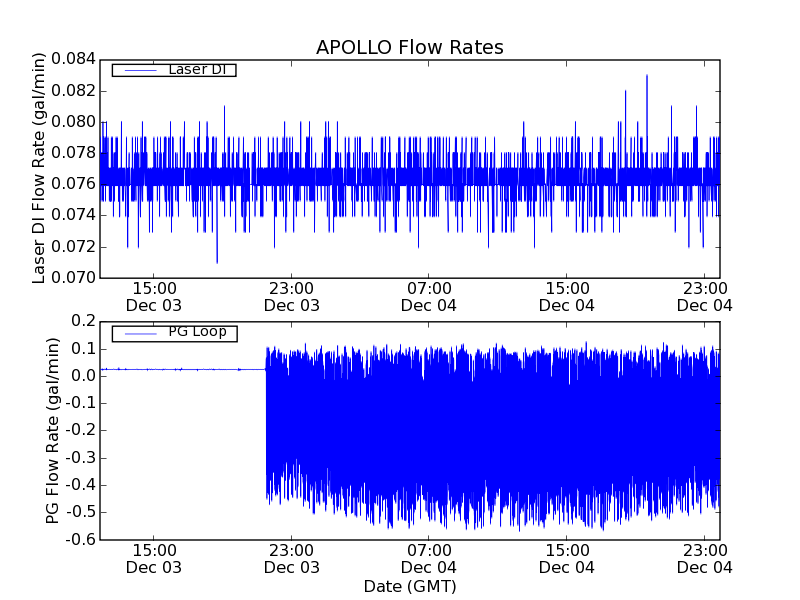The width and height of the screenshot is (800, 600).
Task: Click the 0.070 tick on Laser DI axis
Action: tap(73, 278)
